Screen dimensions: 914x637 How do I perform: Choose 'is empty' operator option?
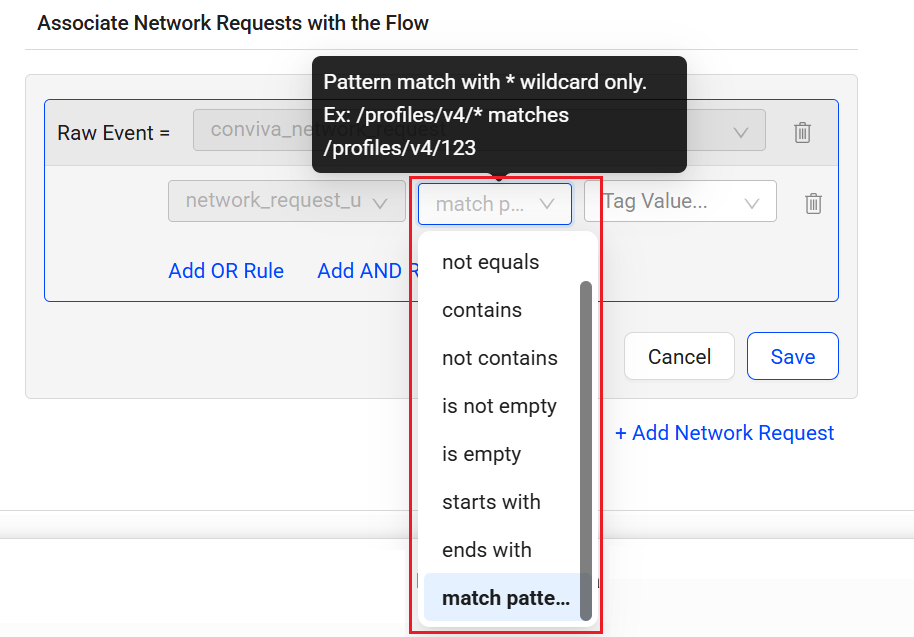pos(482,454)
